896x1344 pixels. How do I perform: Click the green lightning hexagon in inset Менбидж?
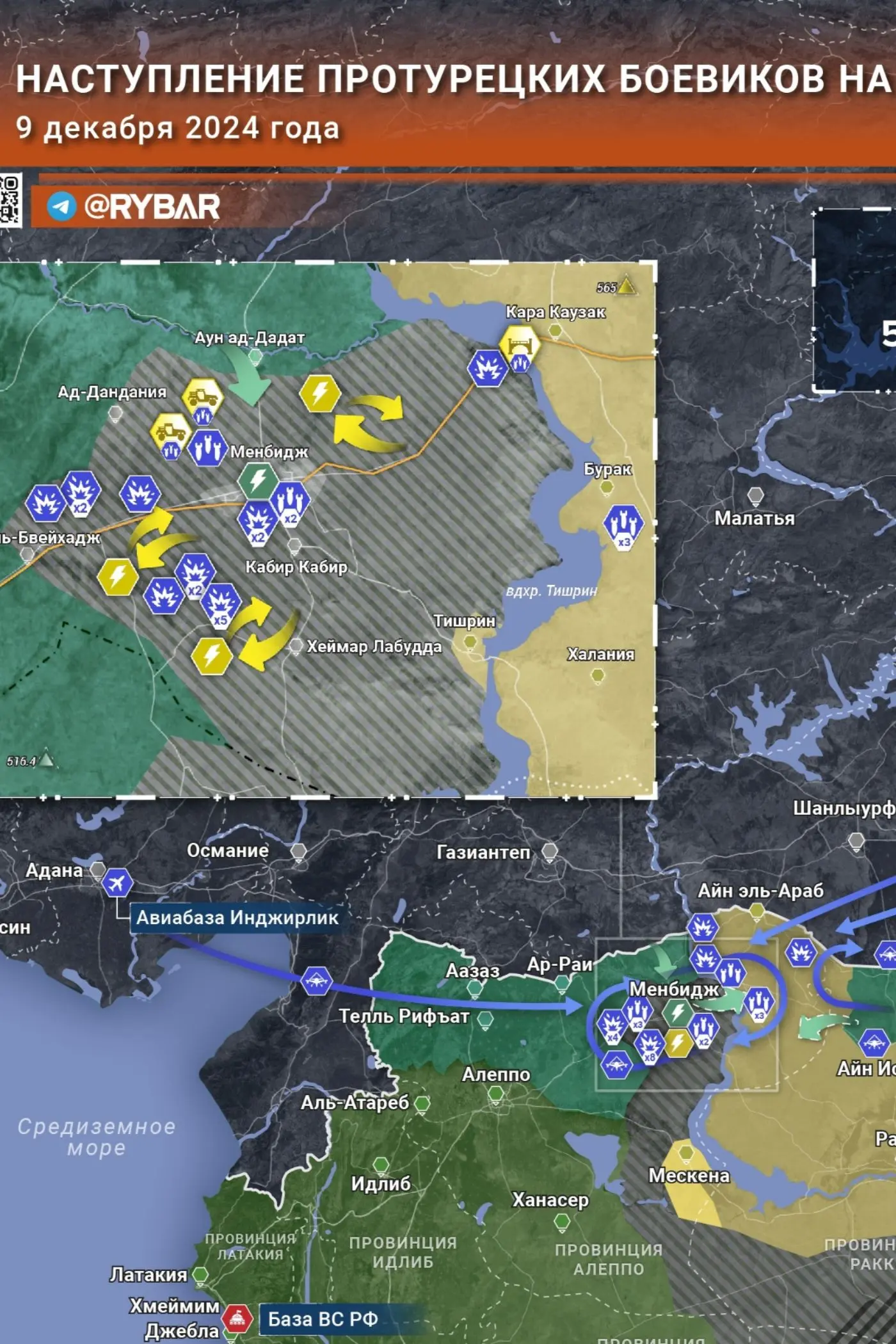tap(258, 481)
